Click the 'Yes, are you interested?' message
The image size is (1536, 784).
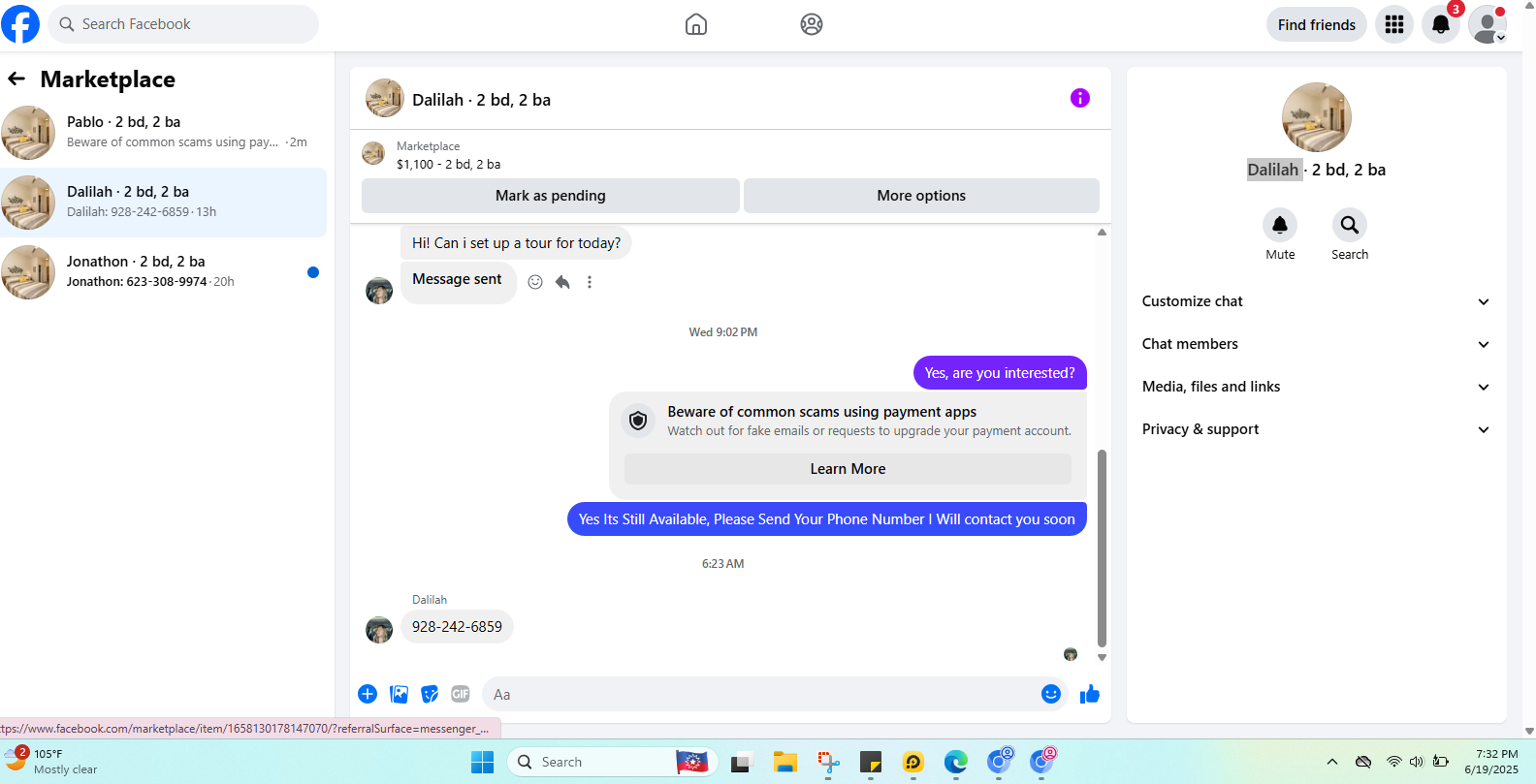[x=1000, y=373]
